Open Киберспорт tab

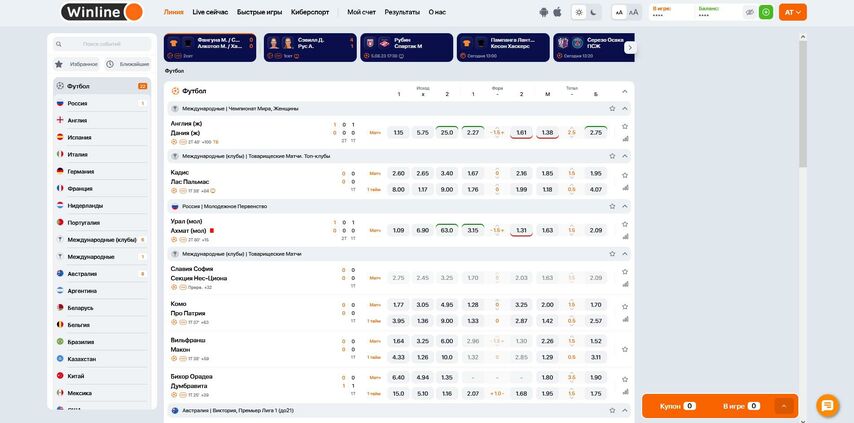[310, 12]
